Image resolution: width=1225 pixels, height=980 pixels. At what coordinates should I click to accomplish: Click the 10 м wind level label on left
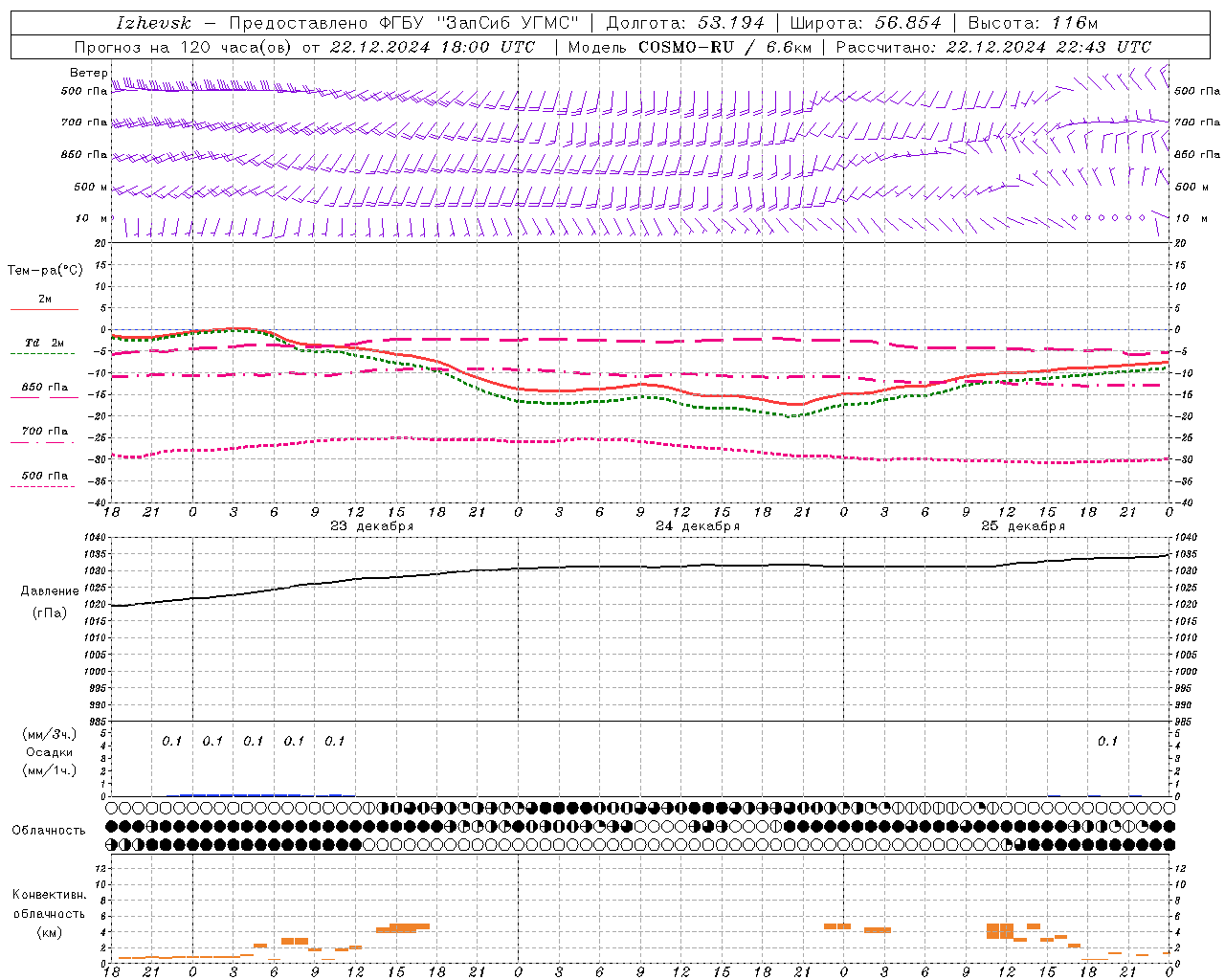[90, 218]
